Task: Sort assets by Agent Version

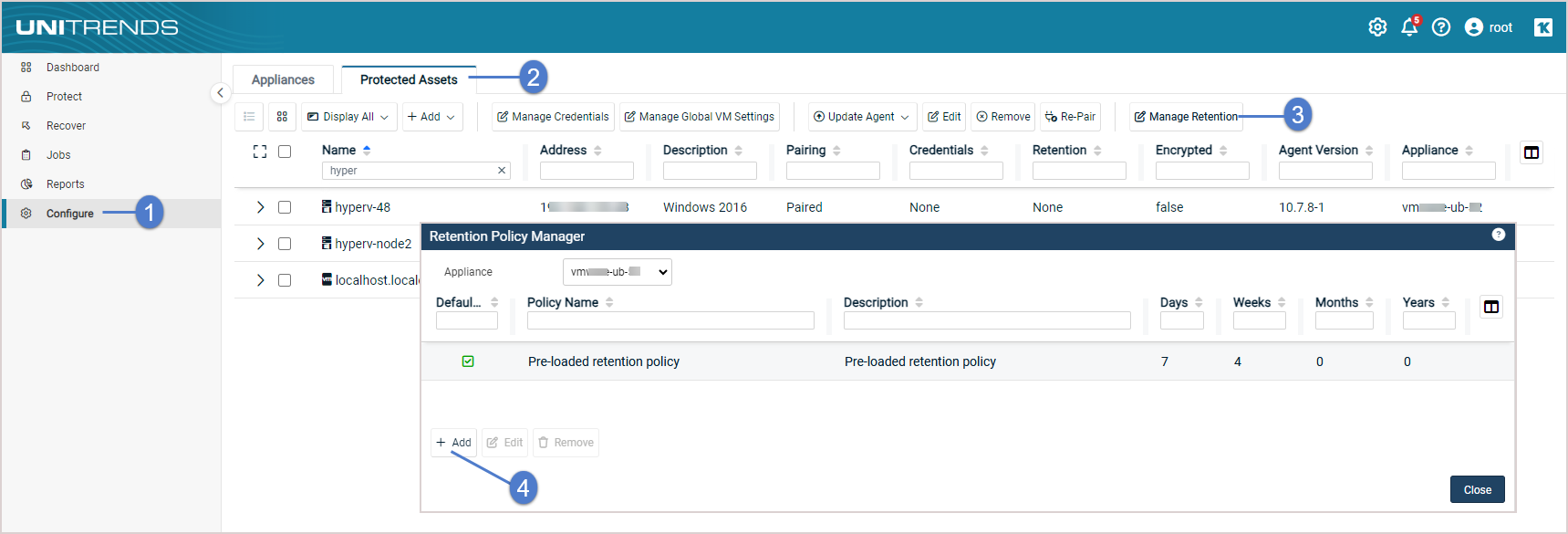Action: tap(1369, 150)
